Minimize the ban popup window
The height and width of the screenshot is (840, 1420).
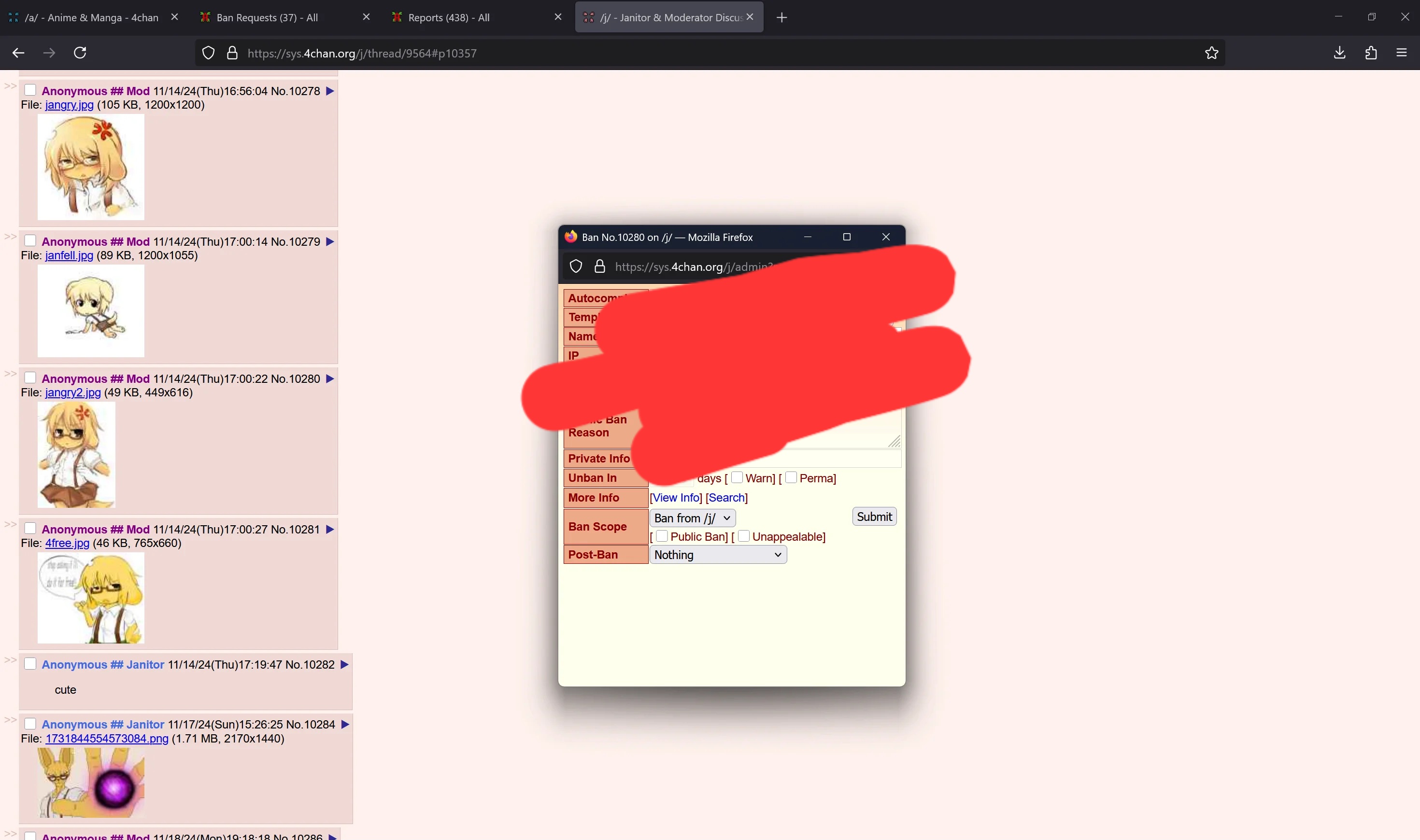click(808, 237)
